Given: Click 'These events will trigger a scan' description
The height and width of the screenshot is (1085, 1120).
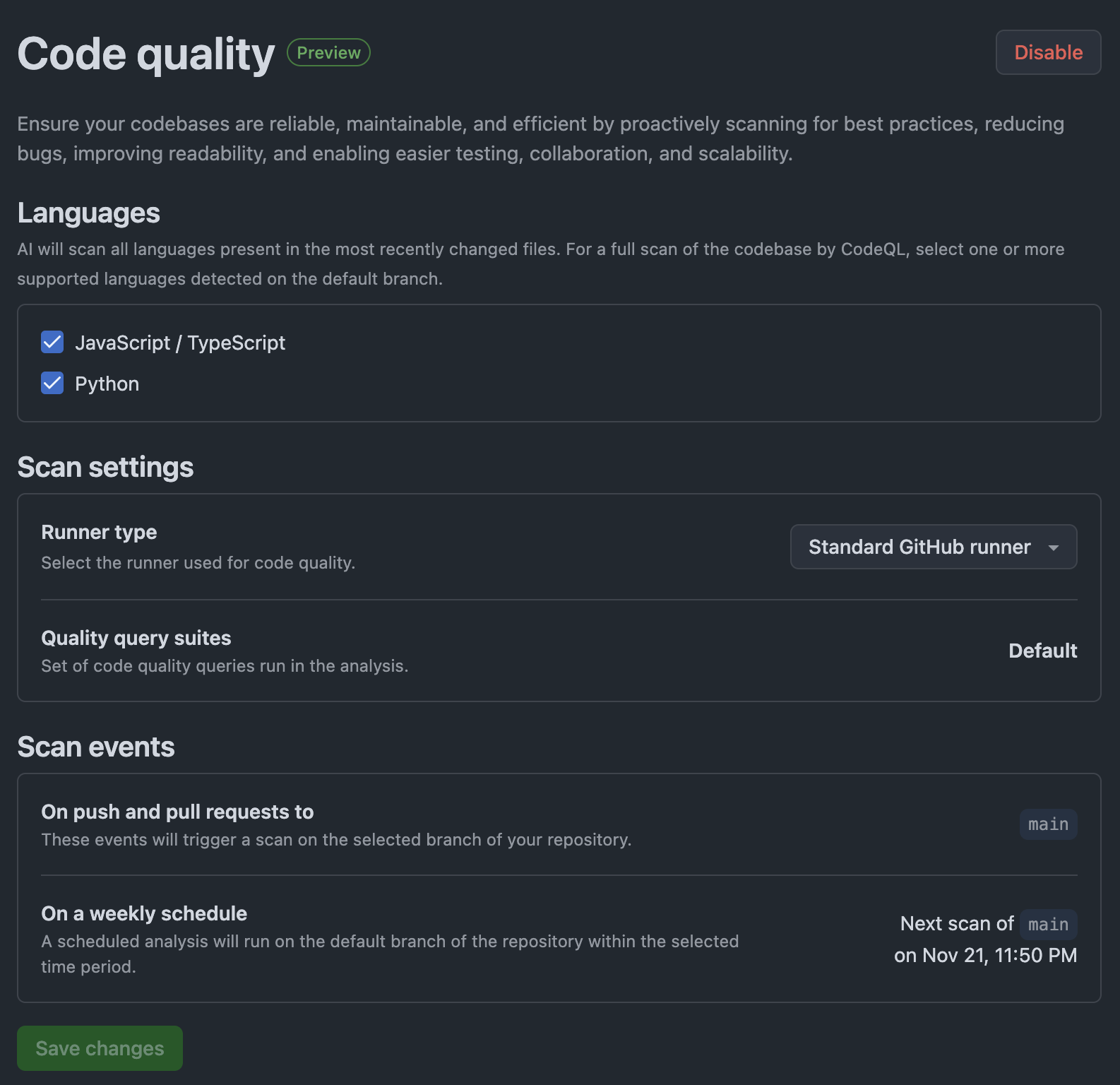Looking at the screenshot, I should pyautogui.click(x=336, y=840).
